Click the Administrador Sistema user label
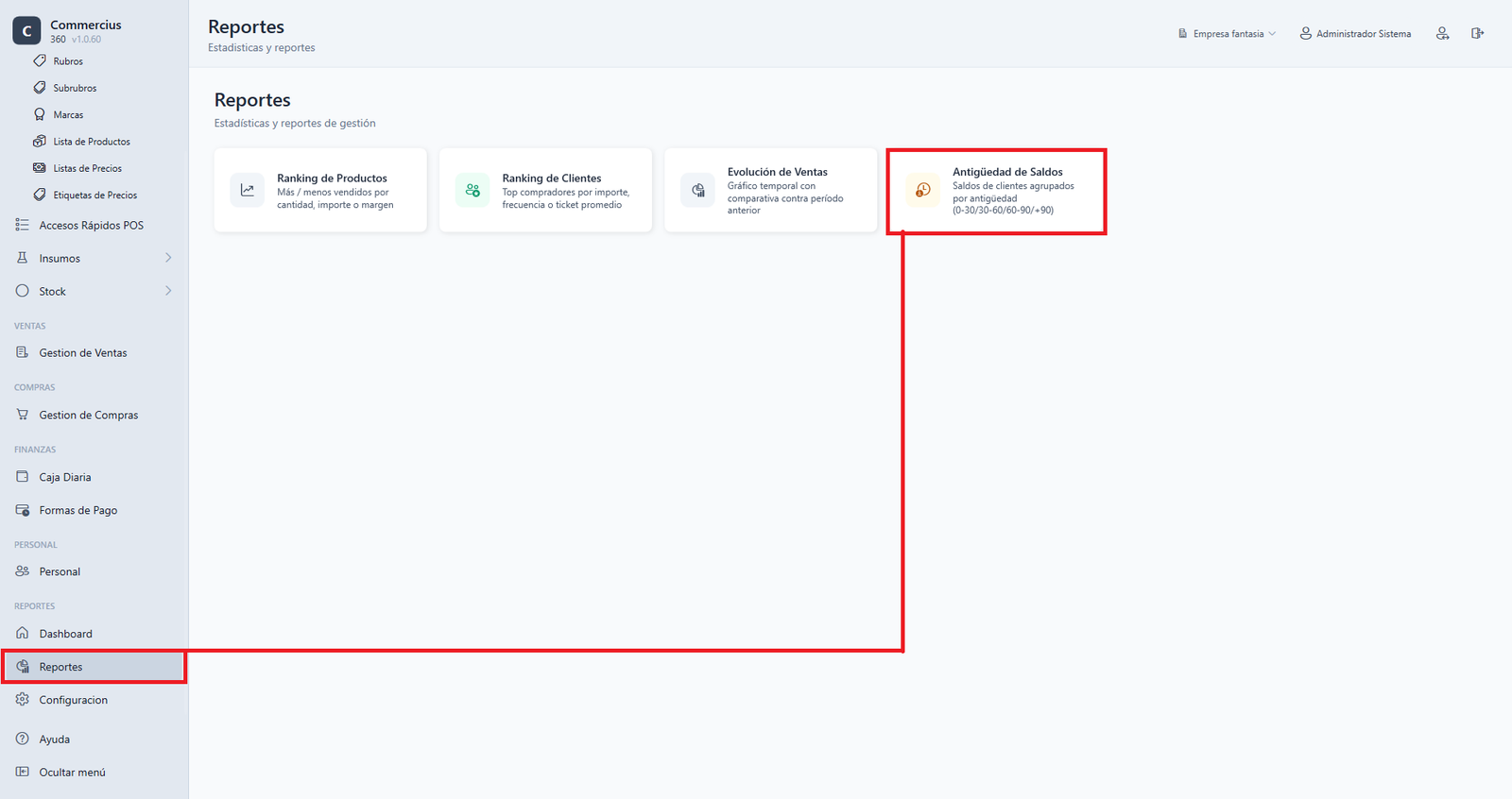Screen dimensions: 1512x799 (x=1364, y=34)
